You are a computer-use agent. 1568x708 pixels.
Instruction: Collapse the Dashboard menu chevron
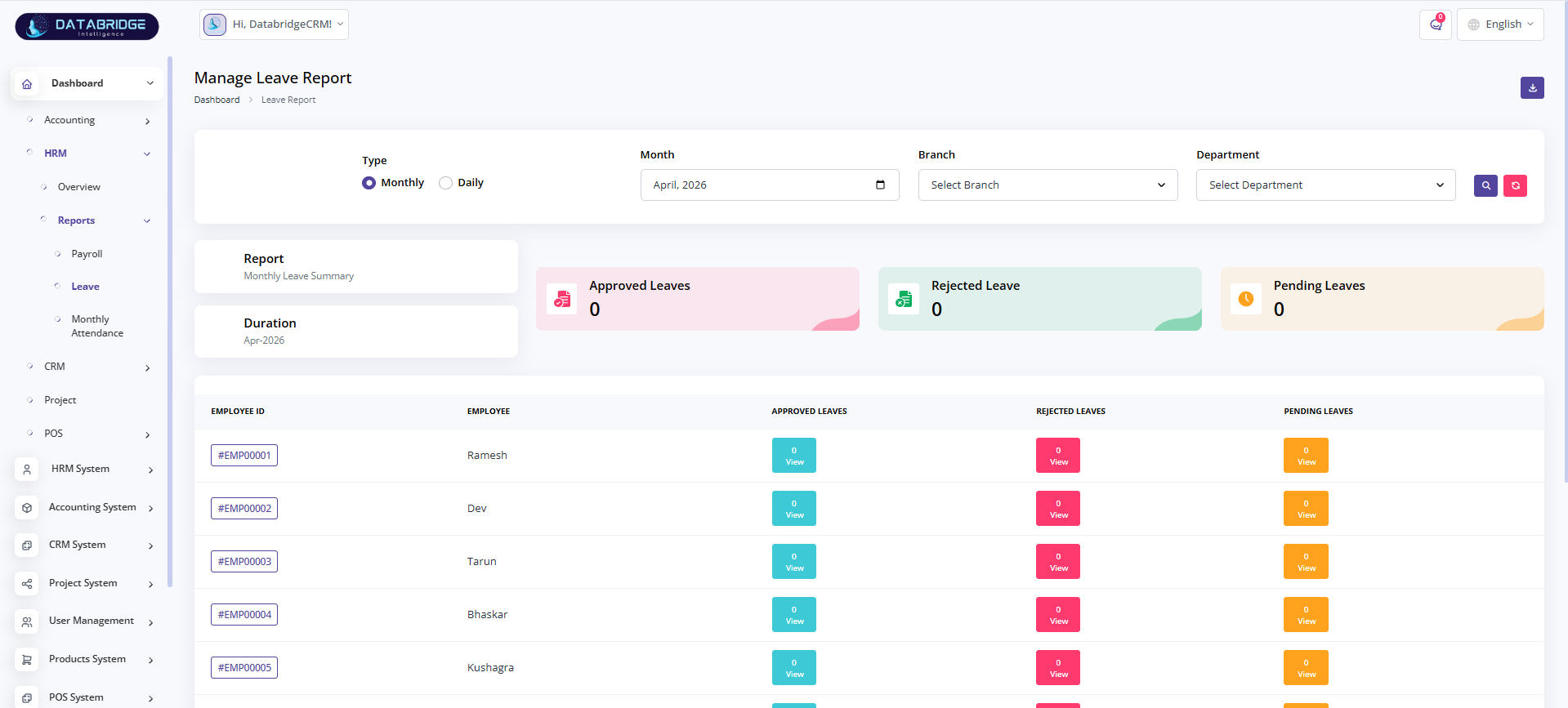coord(150,83)
